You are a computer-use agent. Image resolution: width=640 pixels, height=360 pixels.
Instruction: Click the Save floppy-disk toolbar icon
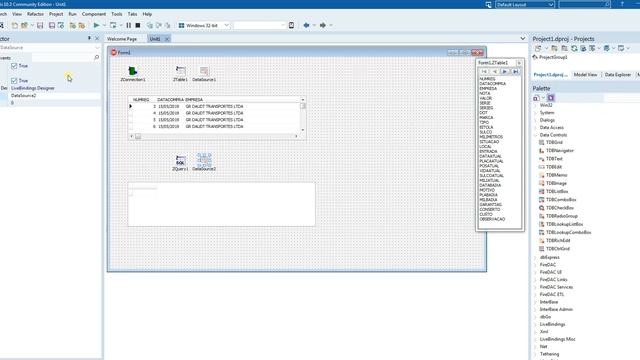click(40, 25)
